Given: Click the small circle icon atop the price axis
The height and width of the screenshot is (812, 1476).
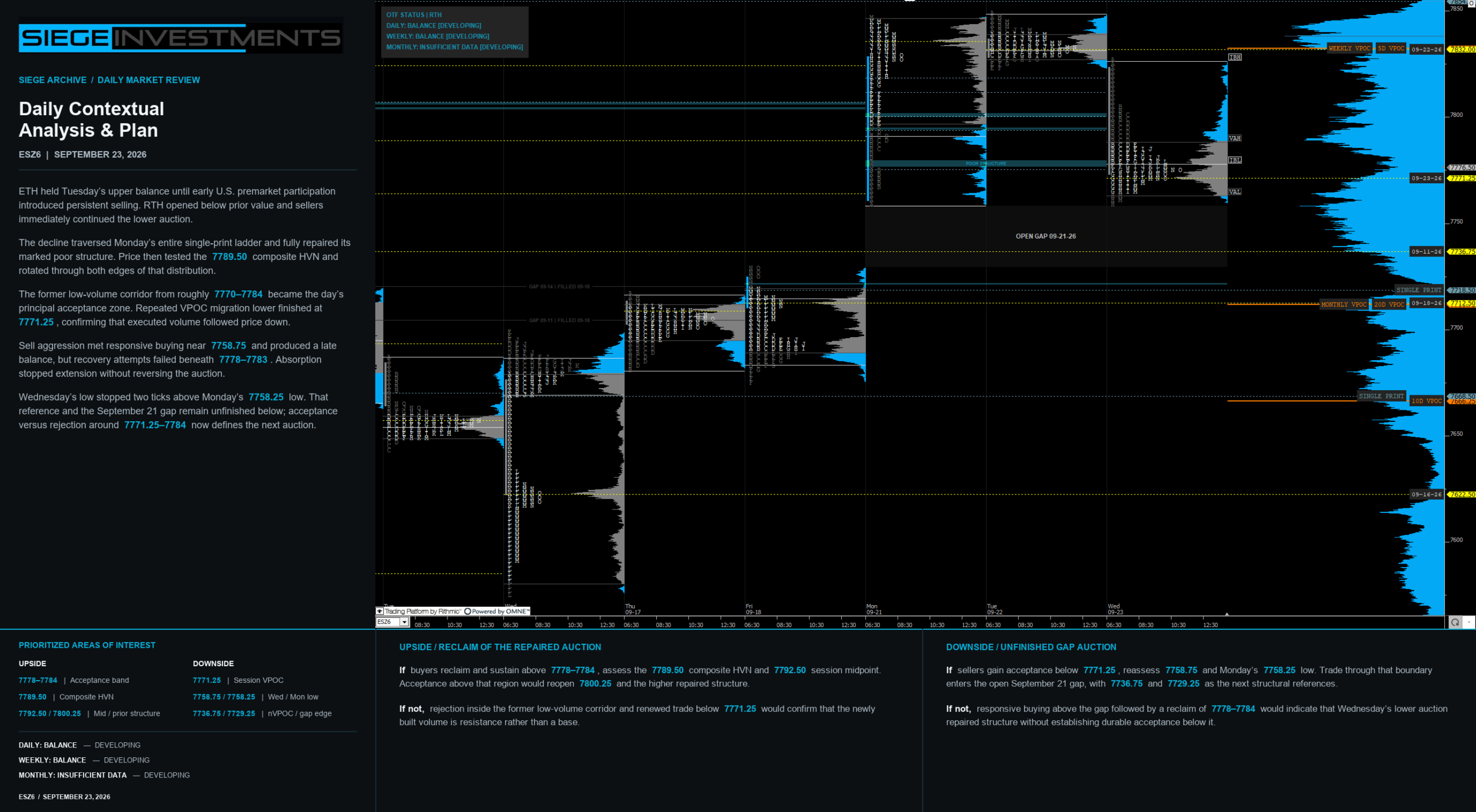Looking at the screenshot, I should pos(1471,3).
